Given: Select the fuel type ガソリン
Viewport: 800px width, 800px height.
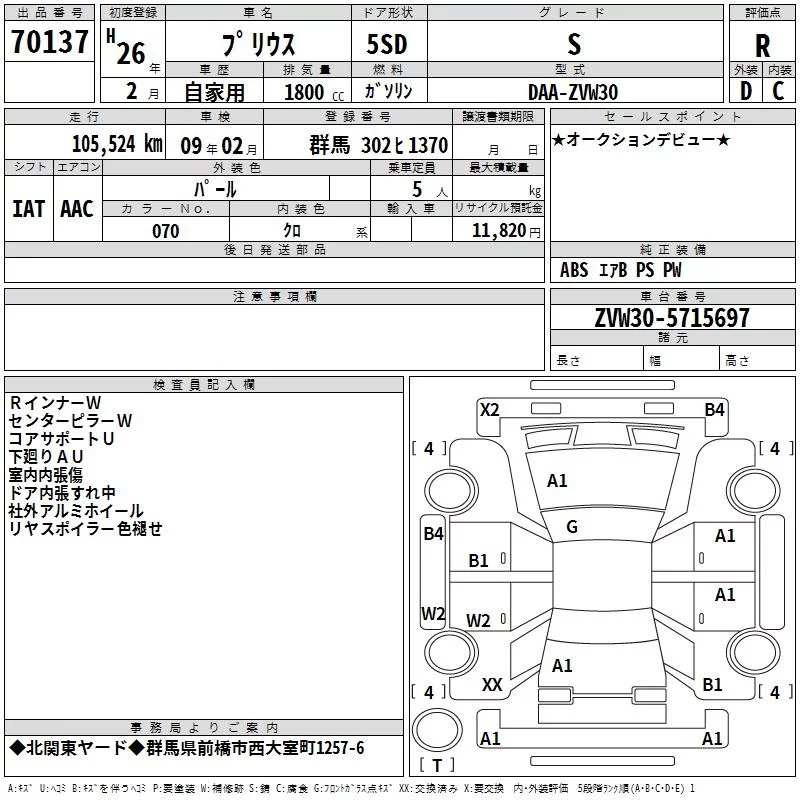Looking at the screenshot, I should coord(388,91).
